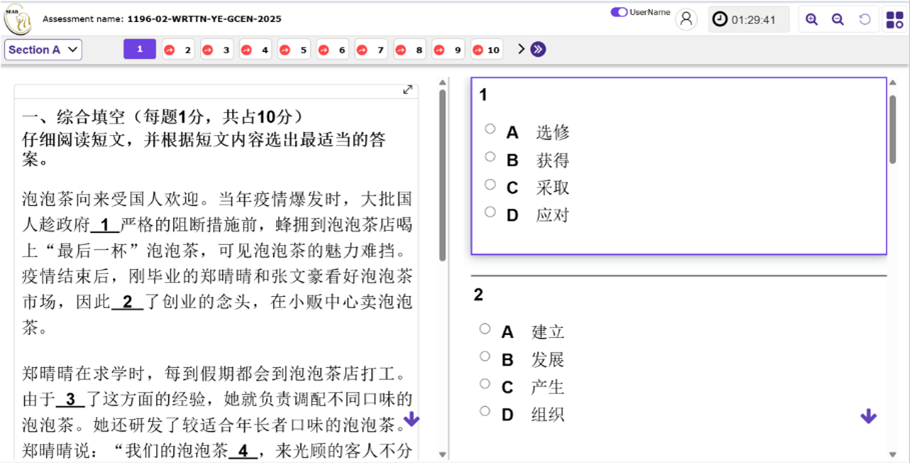Expand the passage panel with the arrows icon
The image size is (910, 463).
click(408, 89)
